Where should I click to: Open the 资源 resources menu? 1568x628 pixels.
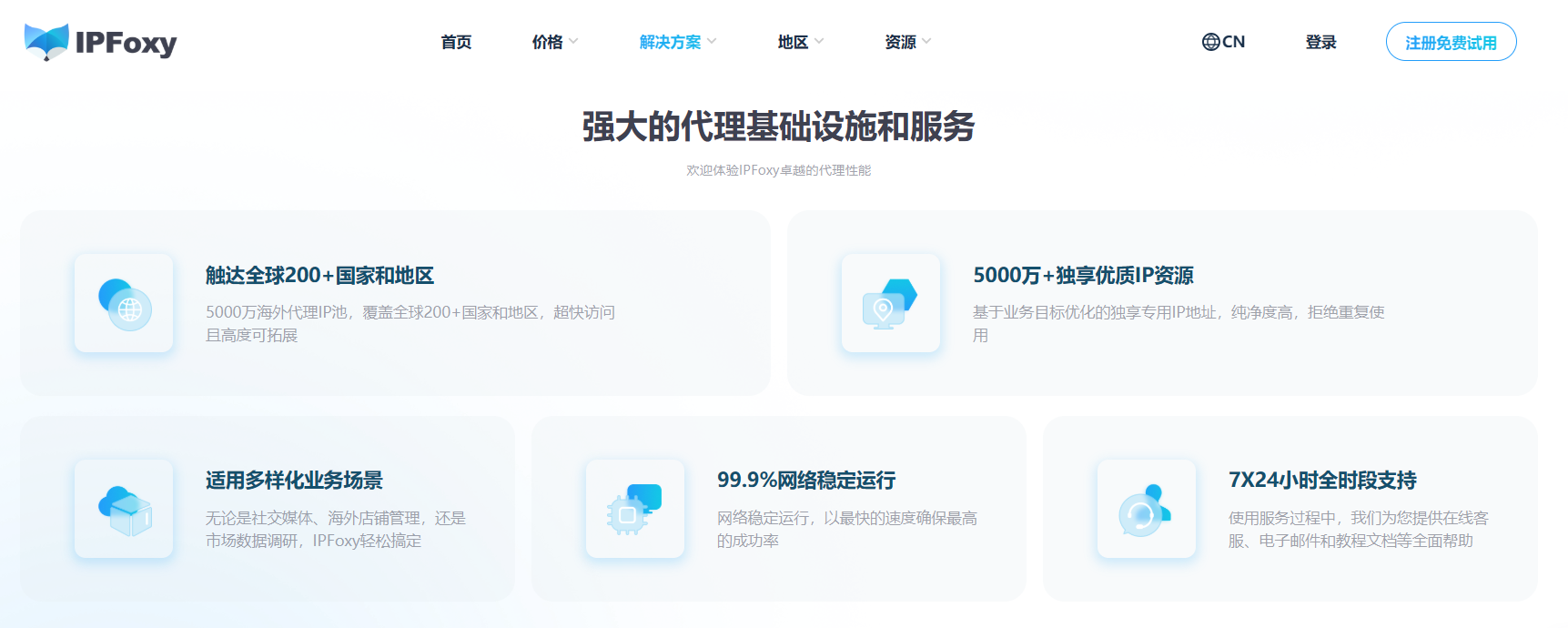[x=901, y=42]
